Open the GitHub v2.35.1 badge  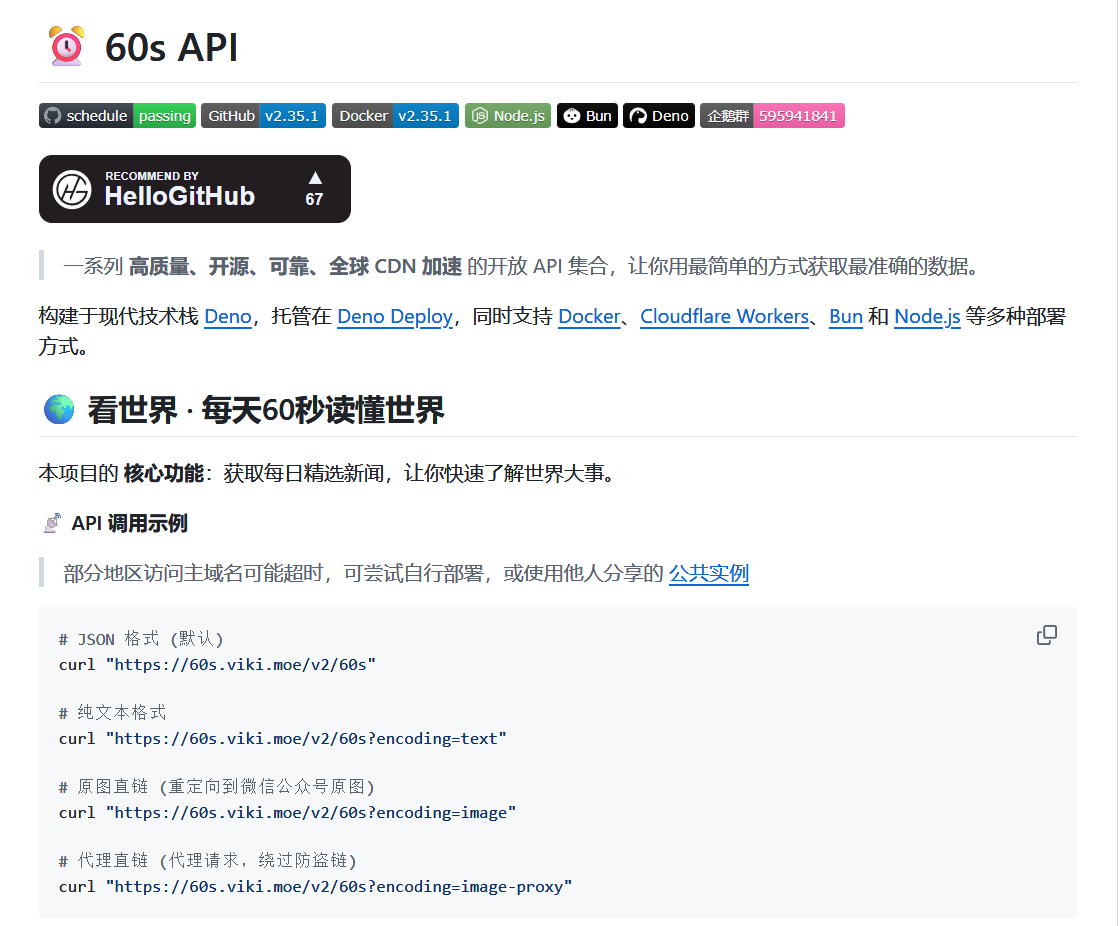[263, 116]
